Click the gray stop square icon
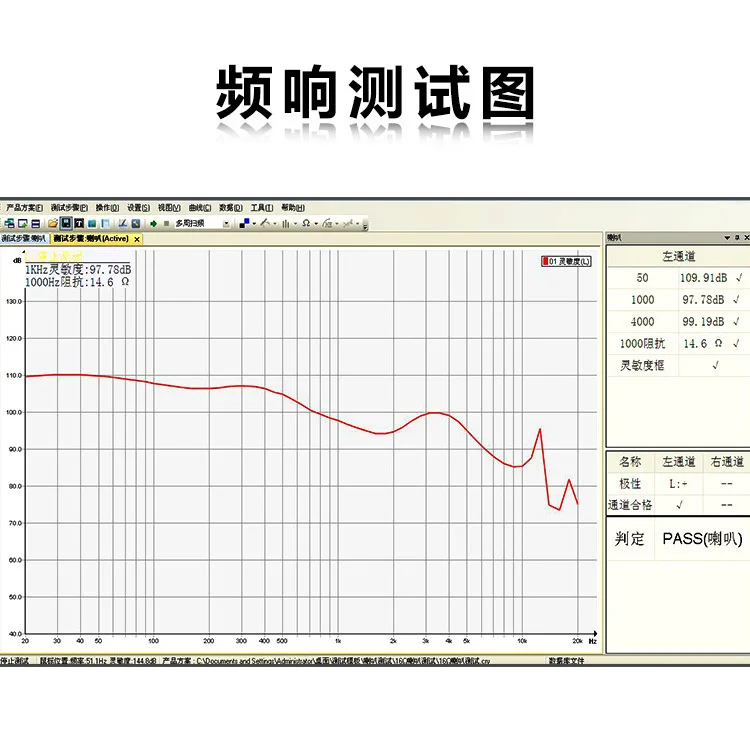The image size is (750, 750). (x=166, y=223)
